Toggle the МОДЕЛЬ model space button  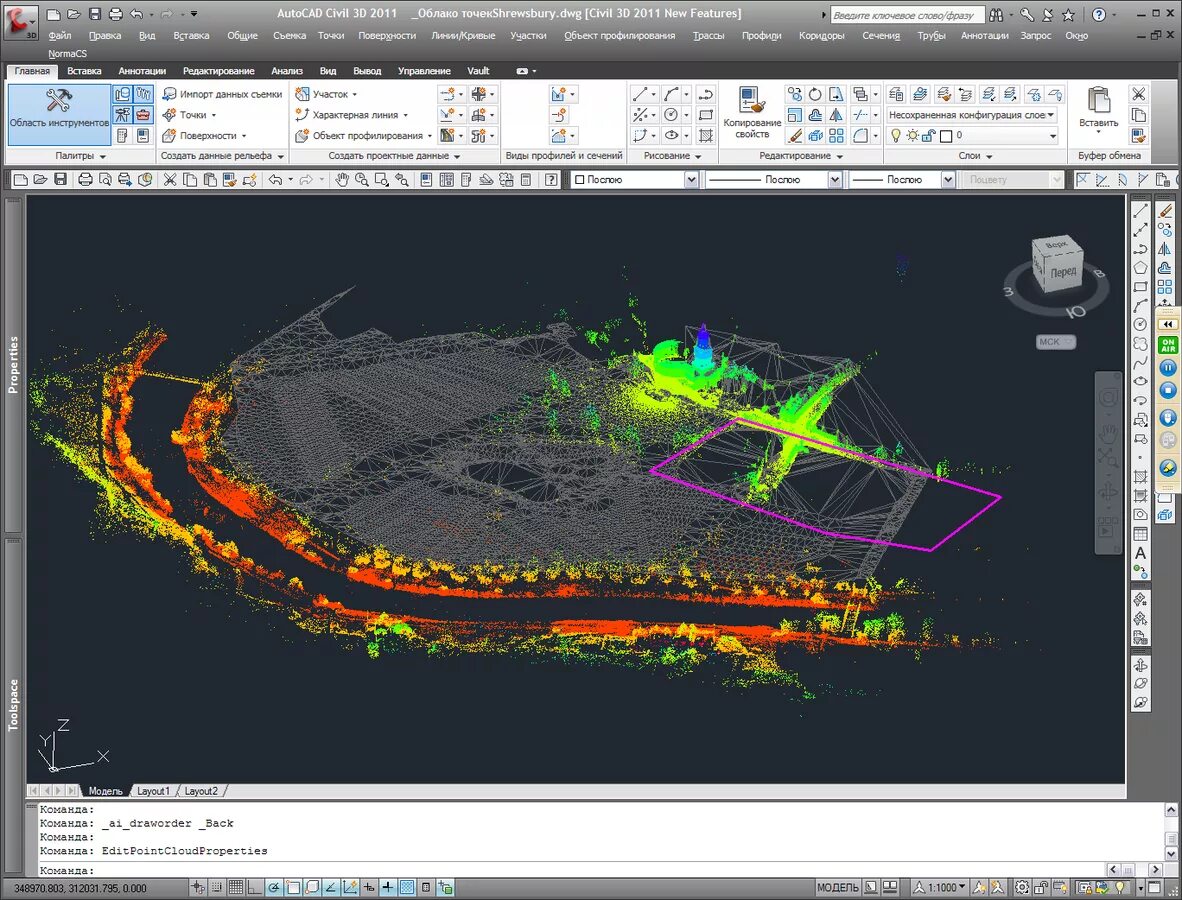(838, 887)
